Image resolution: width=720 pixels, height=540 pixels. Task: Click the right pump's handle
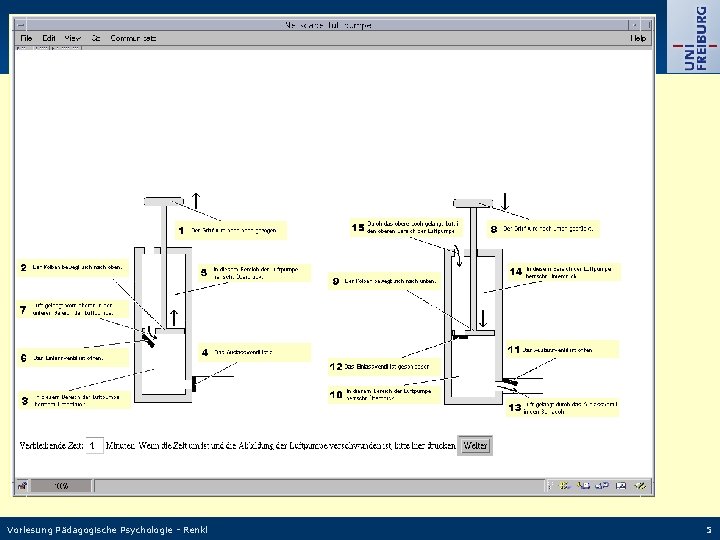(x=473, y=203)
